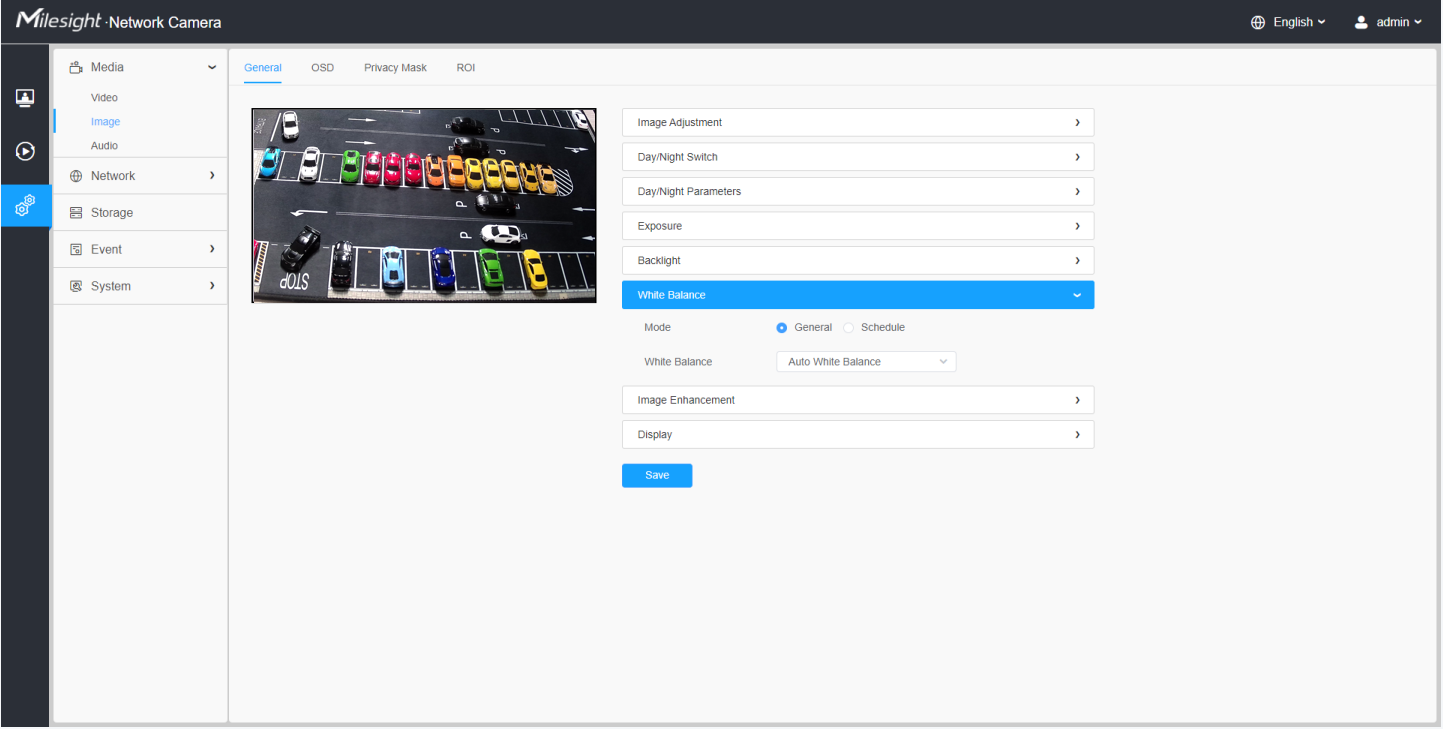Click the Save button

(x=657, y=476)
